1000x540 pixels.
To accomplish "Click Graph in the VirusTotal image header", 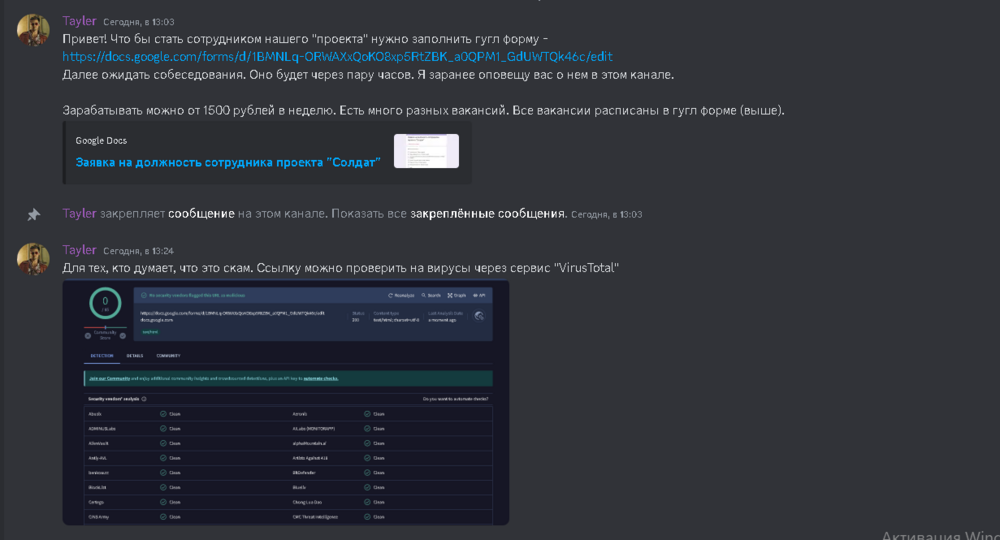I will tap(457, 295).
